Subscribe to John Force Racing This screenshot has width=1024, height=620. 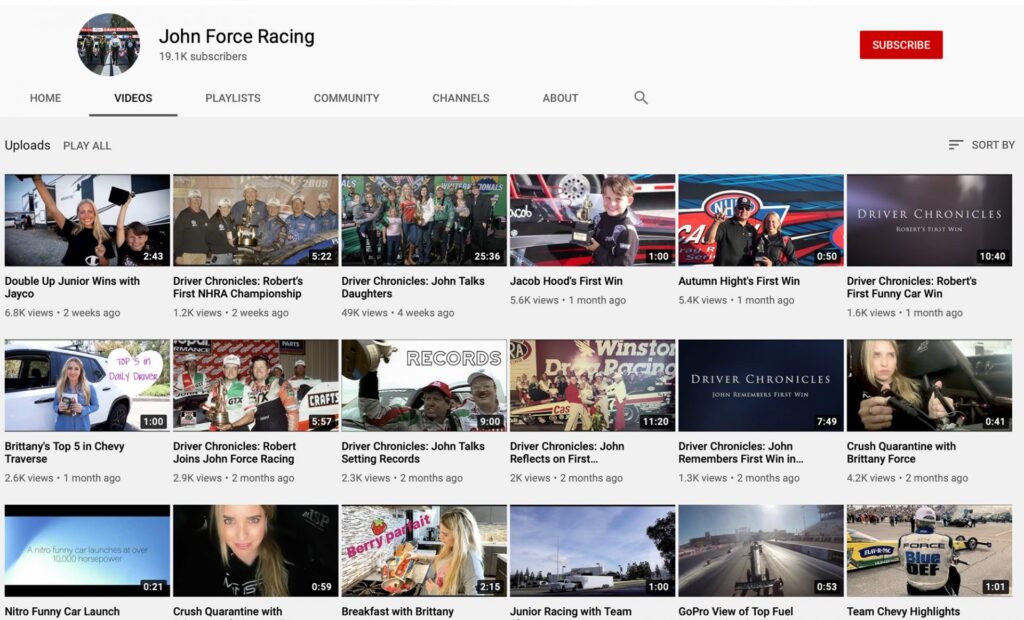pos(901,44)
